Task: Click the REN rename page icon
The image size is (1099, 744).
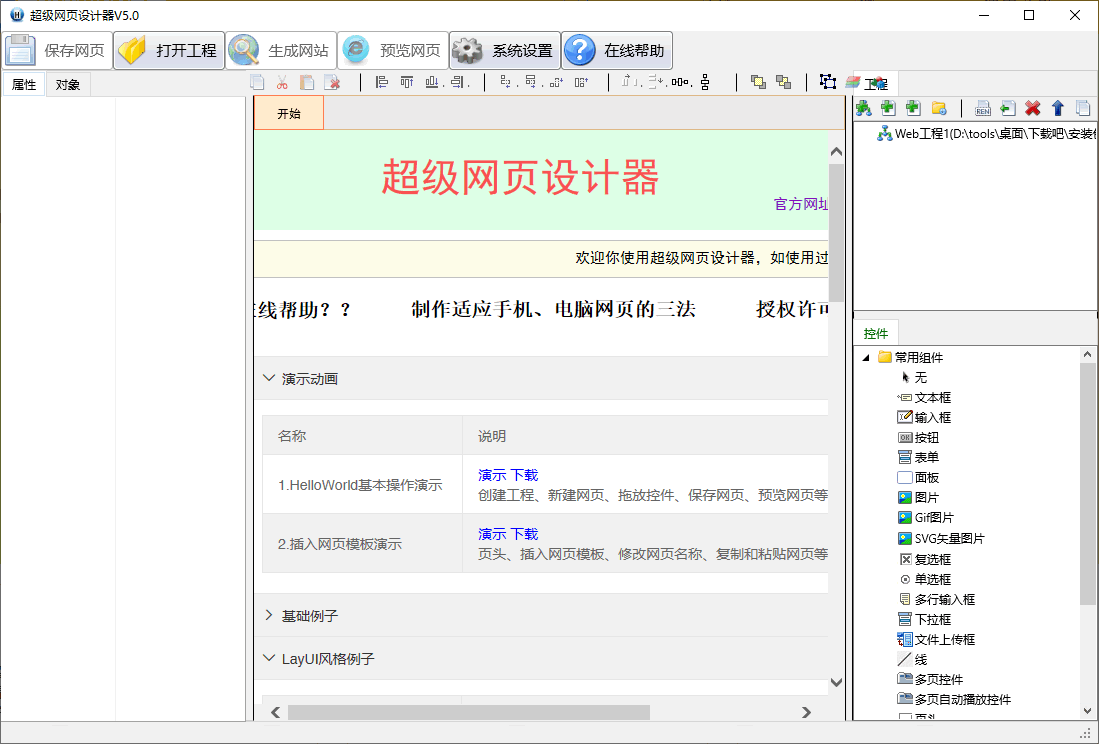Action: coord(983,108)
